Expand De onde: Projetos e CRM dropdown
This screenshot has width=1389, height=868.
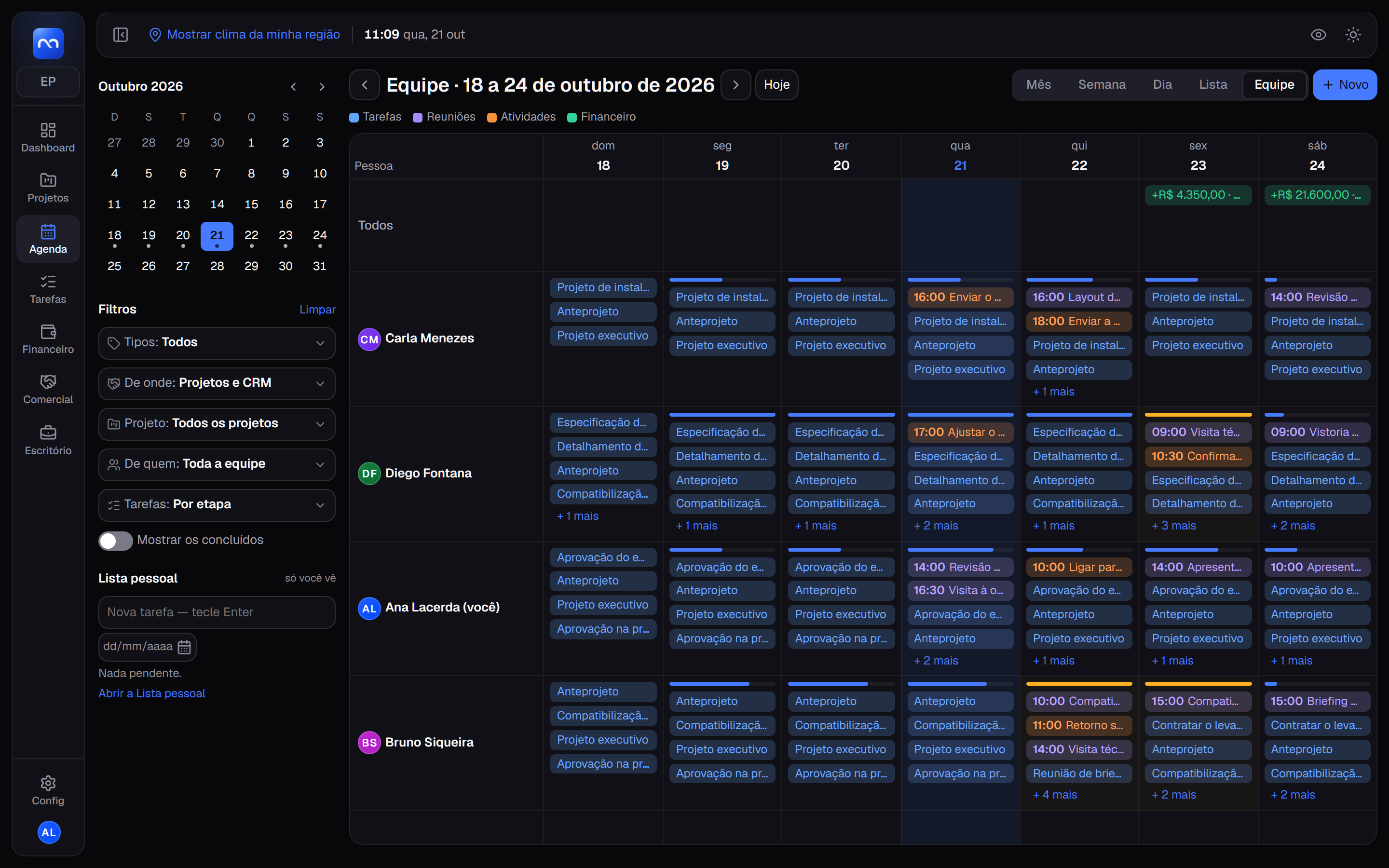(x=217, y=383)
